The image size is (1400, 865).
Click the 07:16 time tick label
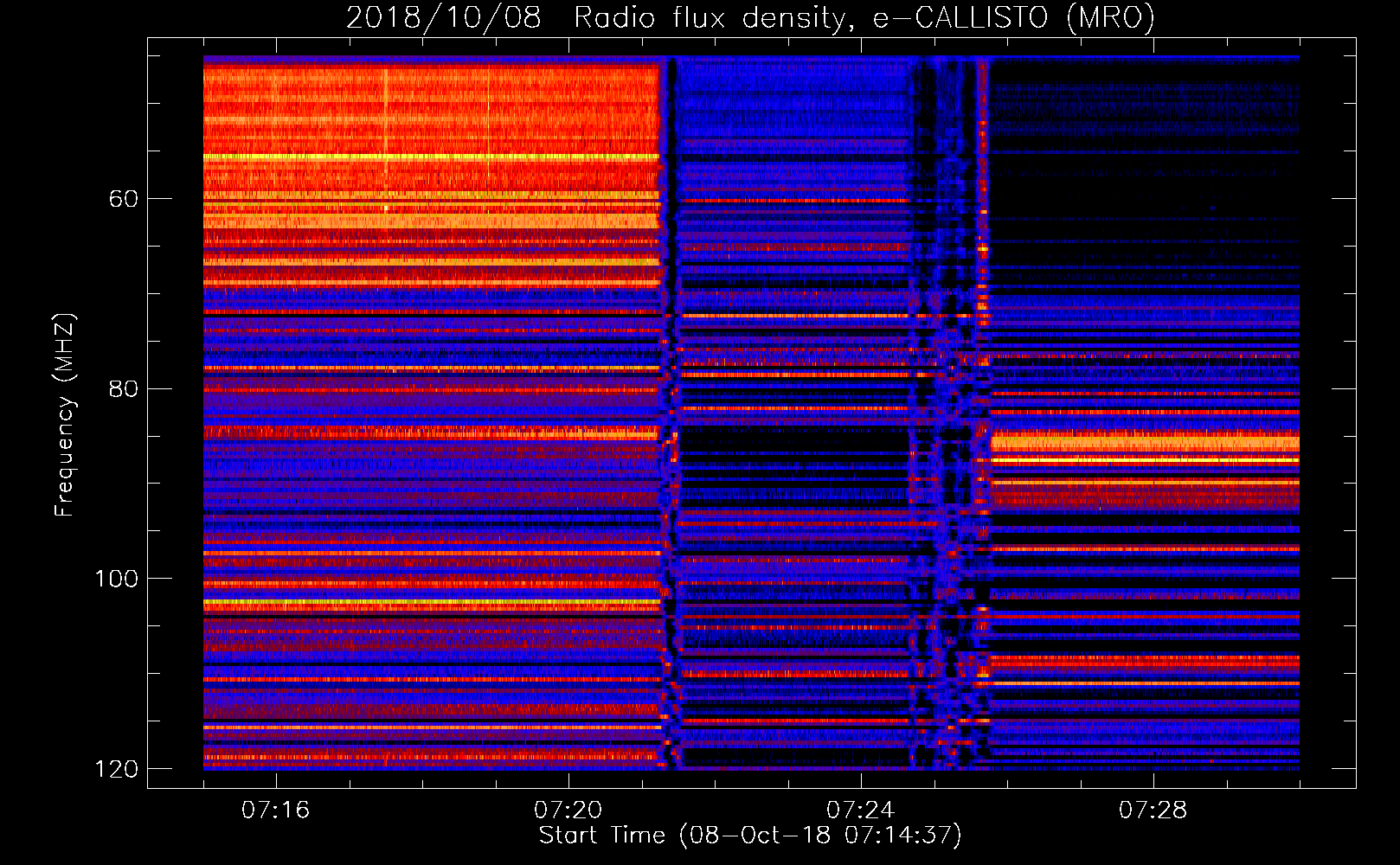pos(275,811)
